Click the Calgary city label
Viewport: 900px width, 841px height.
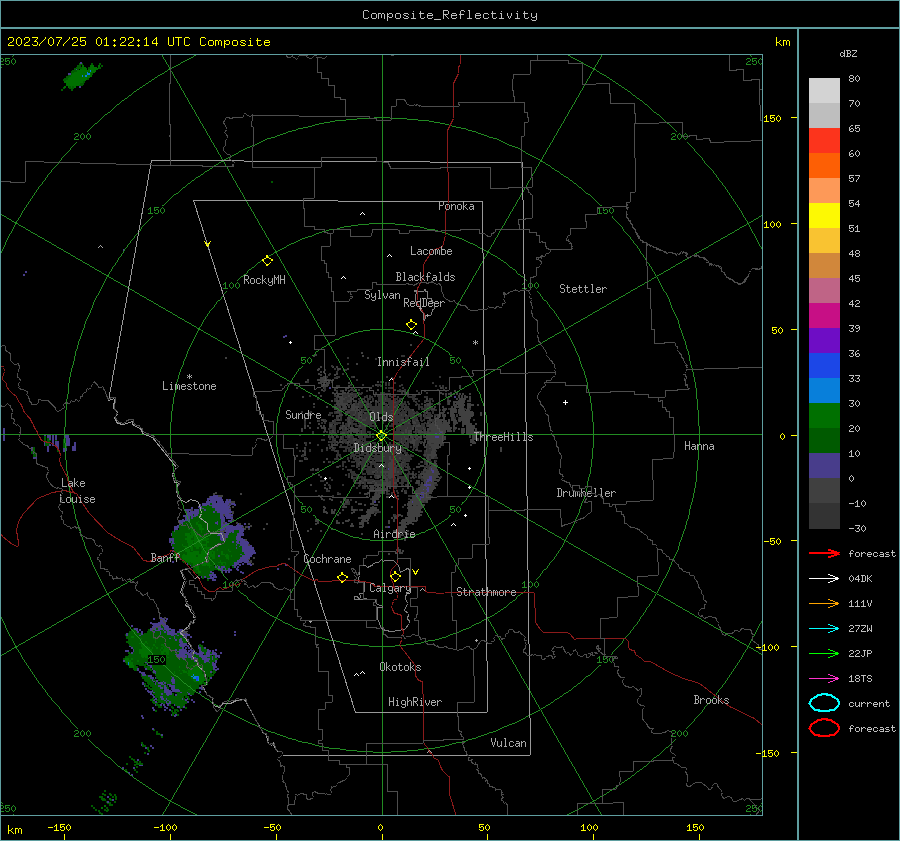click(x=390, y=588)
